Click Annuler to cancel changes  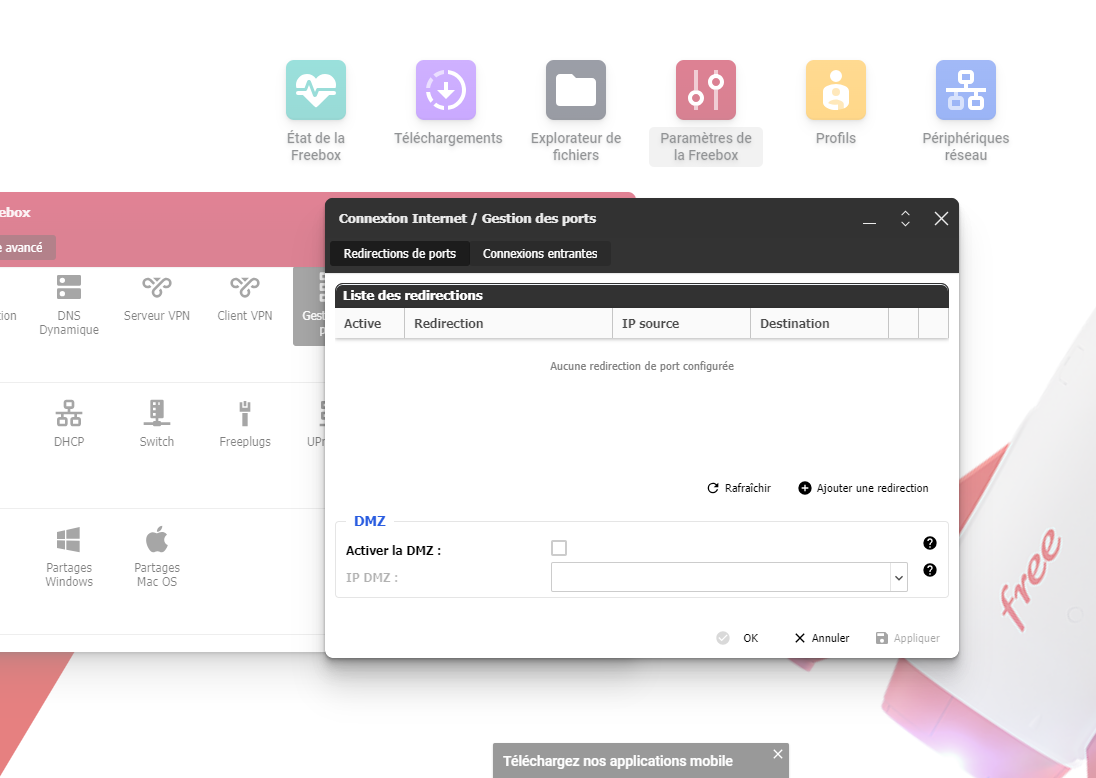pos(822,638)
